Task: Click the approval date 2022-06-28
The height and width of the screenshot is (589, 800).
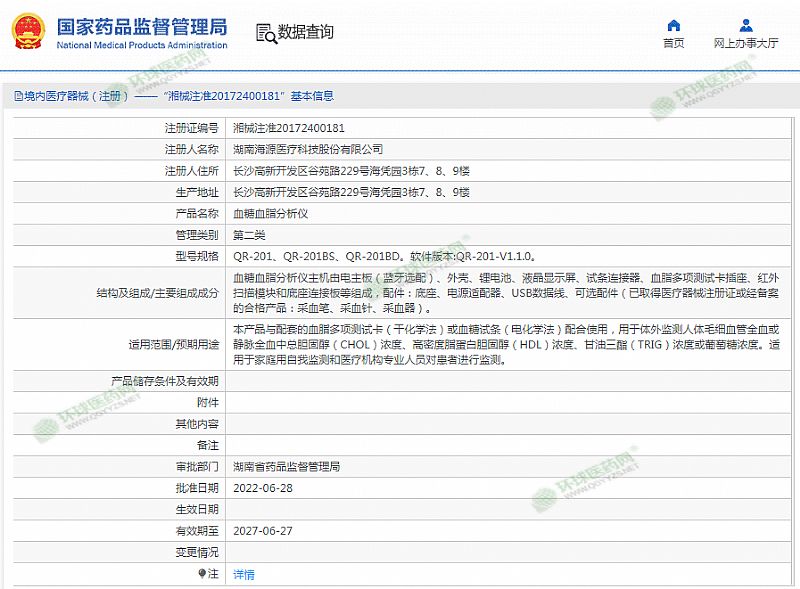Action: [262, 487]
